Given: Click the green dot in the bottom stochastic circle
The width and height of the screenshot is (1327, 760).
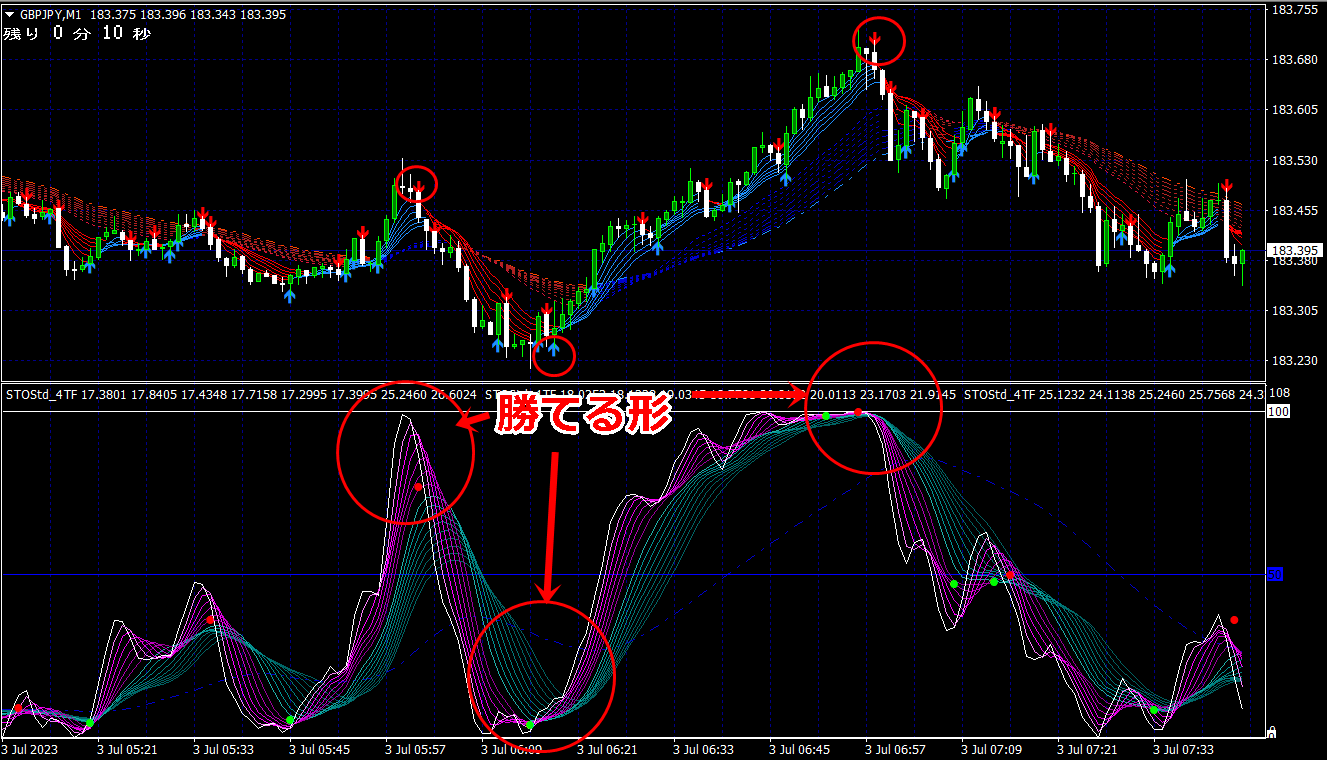Looking at the screenshot, I should point(530,724).
